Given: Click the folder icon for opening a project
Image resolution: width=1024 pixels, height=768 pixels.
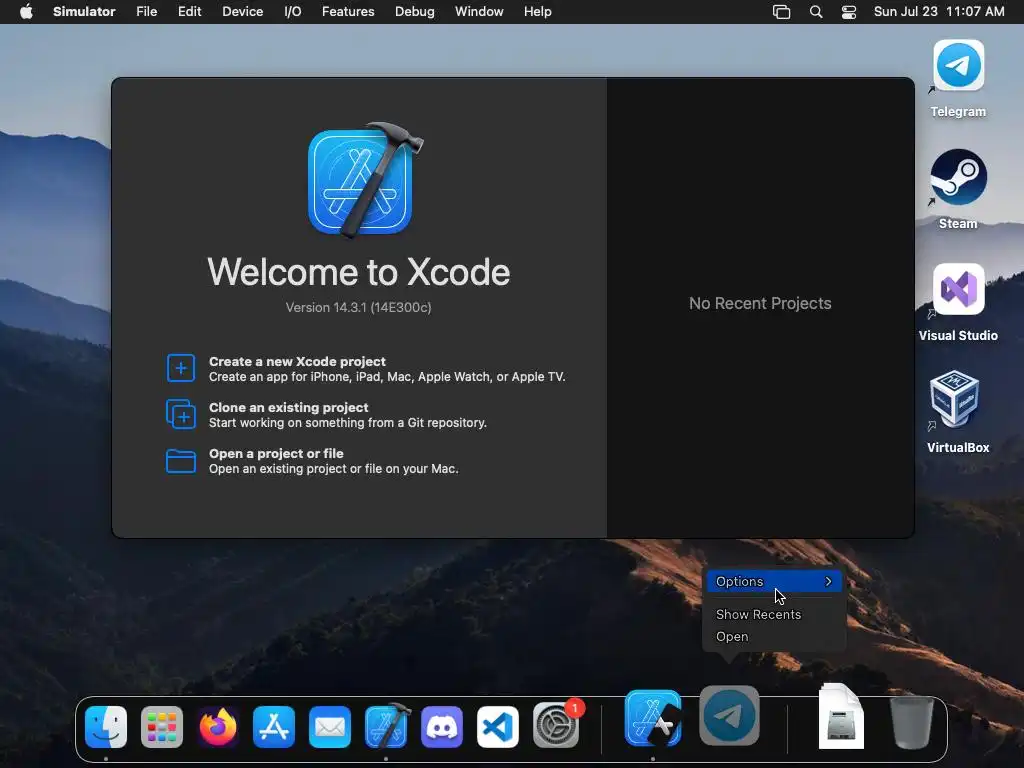Looking at the screenshot, I should pyautogui.click(x=181, y=460).
